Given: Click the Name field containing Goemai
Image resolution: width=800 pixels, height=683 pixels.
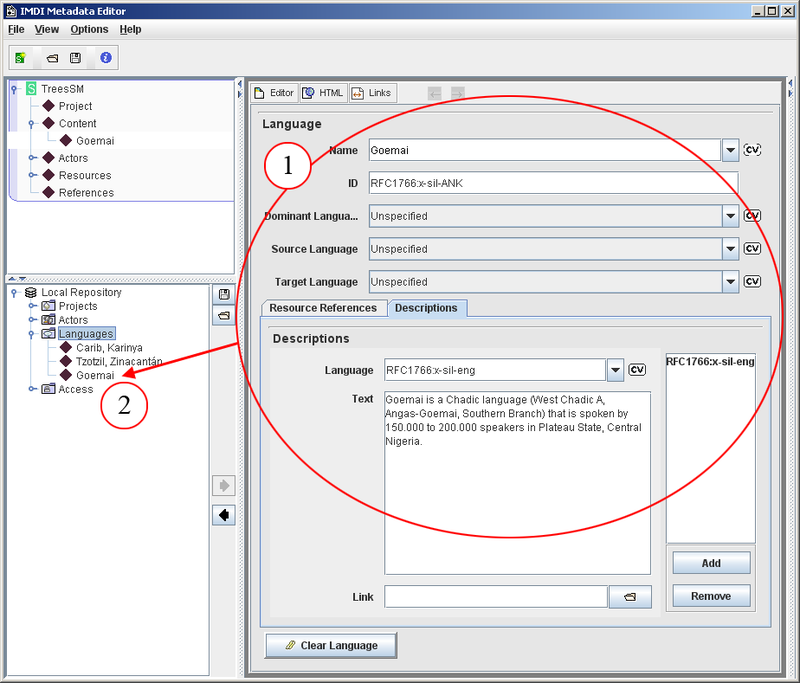Looking at the screenshot, I should (545, 150).
